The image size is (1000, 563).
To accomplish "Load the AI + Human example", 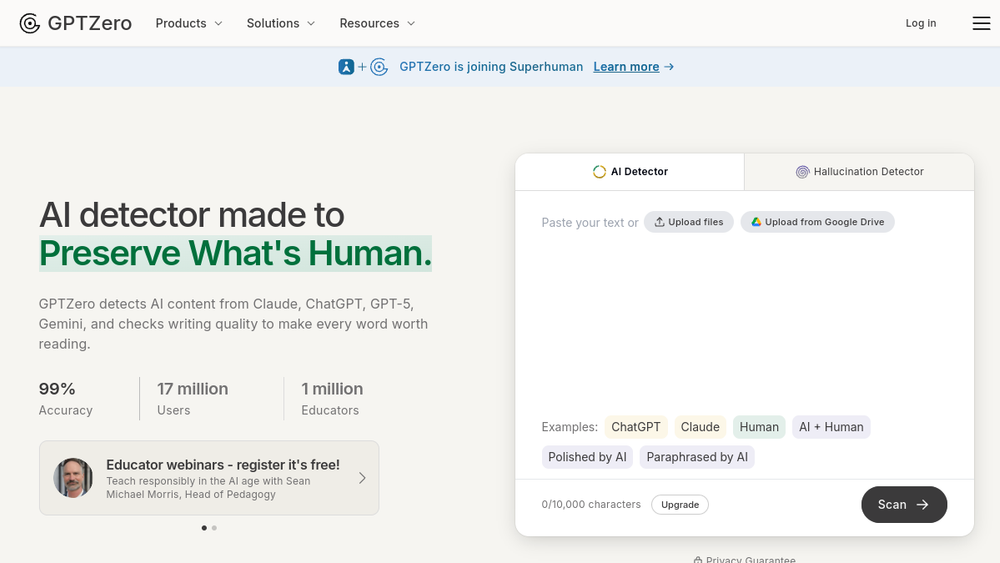I will click(831, 427).
